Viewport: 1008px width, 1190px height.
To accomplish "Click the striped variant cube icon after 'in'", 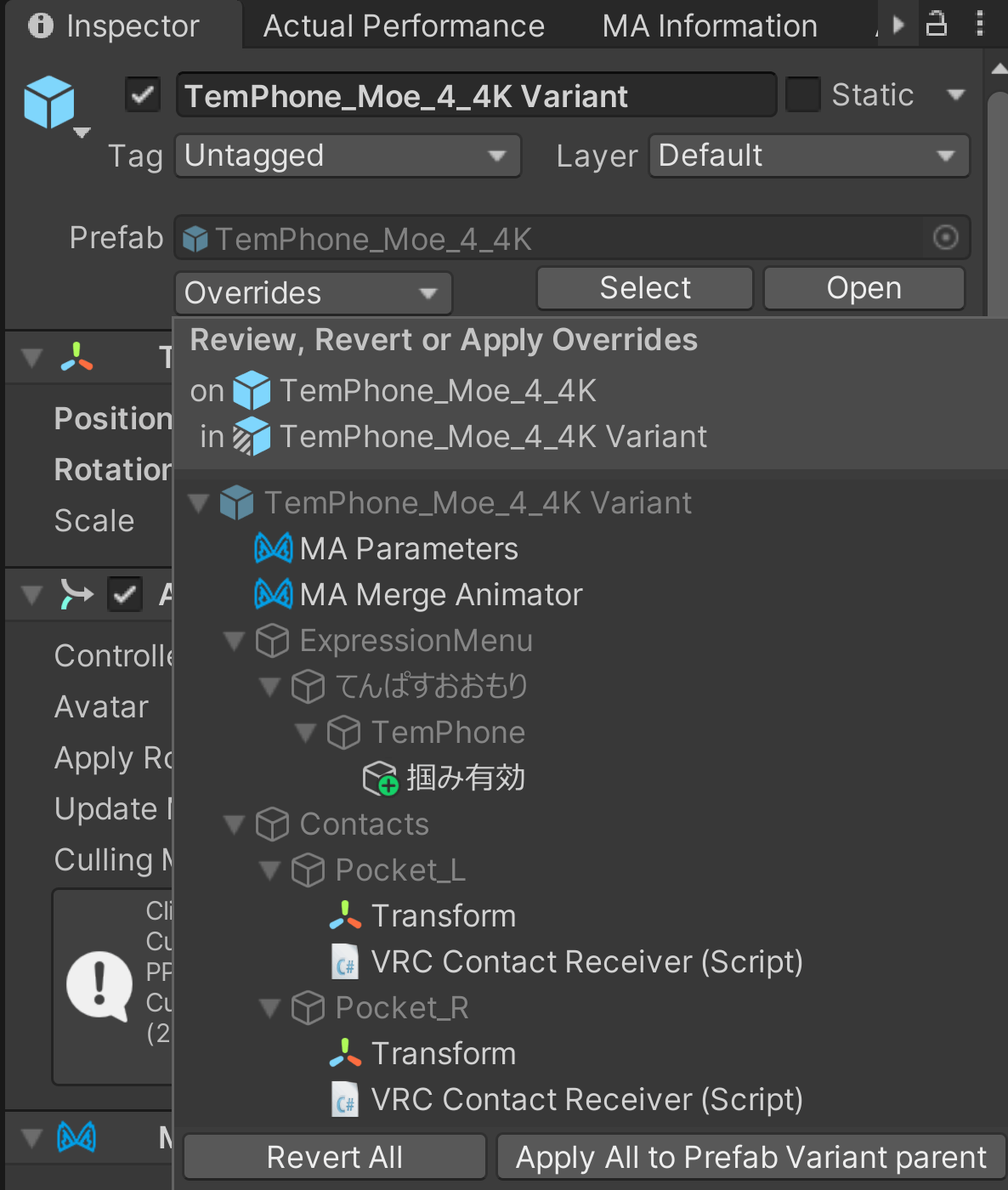I will click(252, 436).
